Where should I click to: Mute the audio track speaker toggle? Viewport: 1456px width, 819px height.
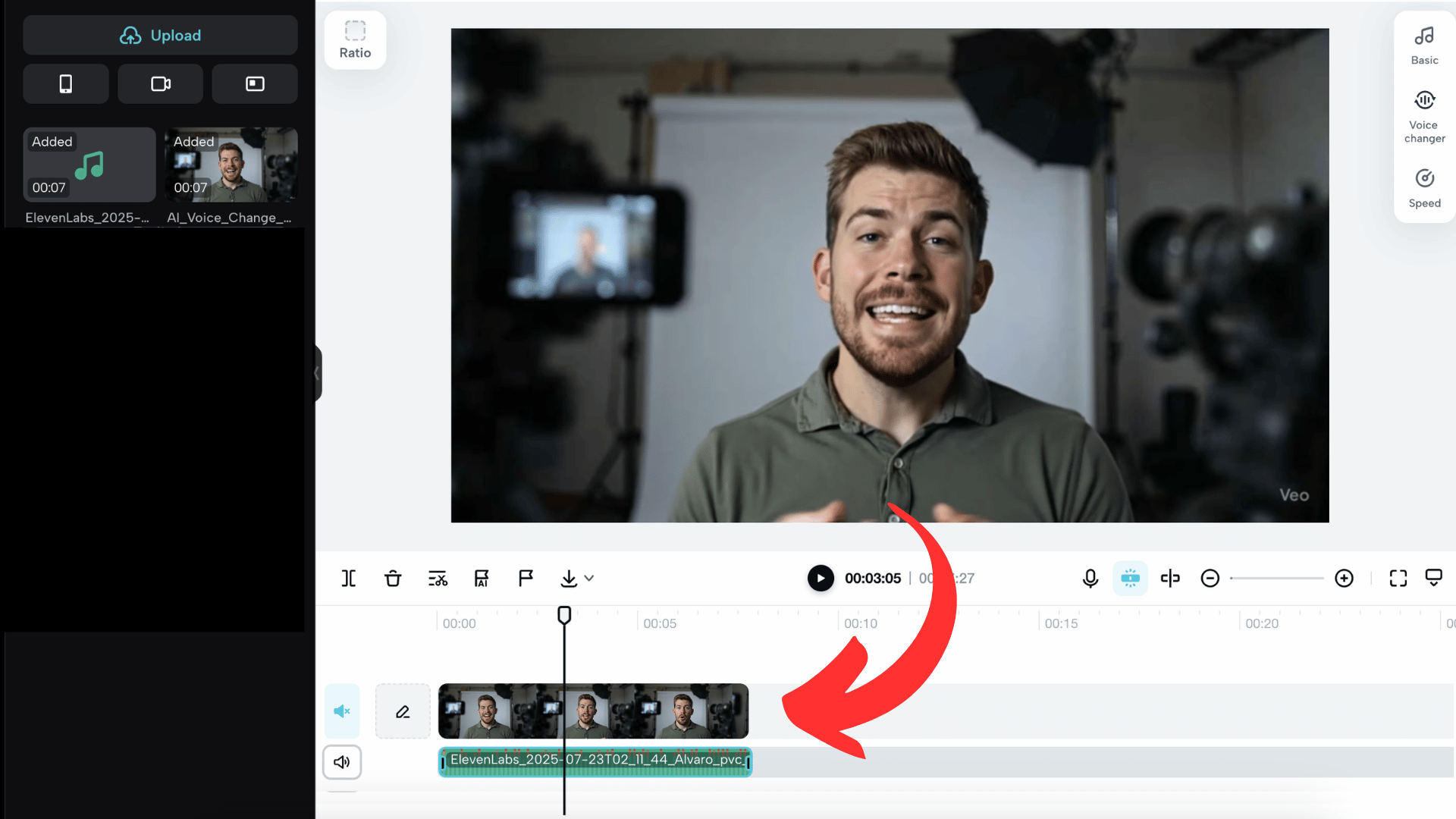pyautogui.click(x=342, y=762)
